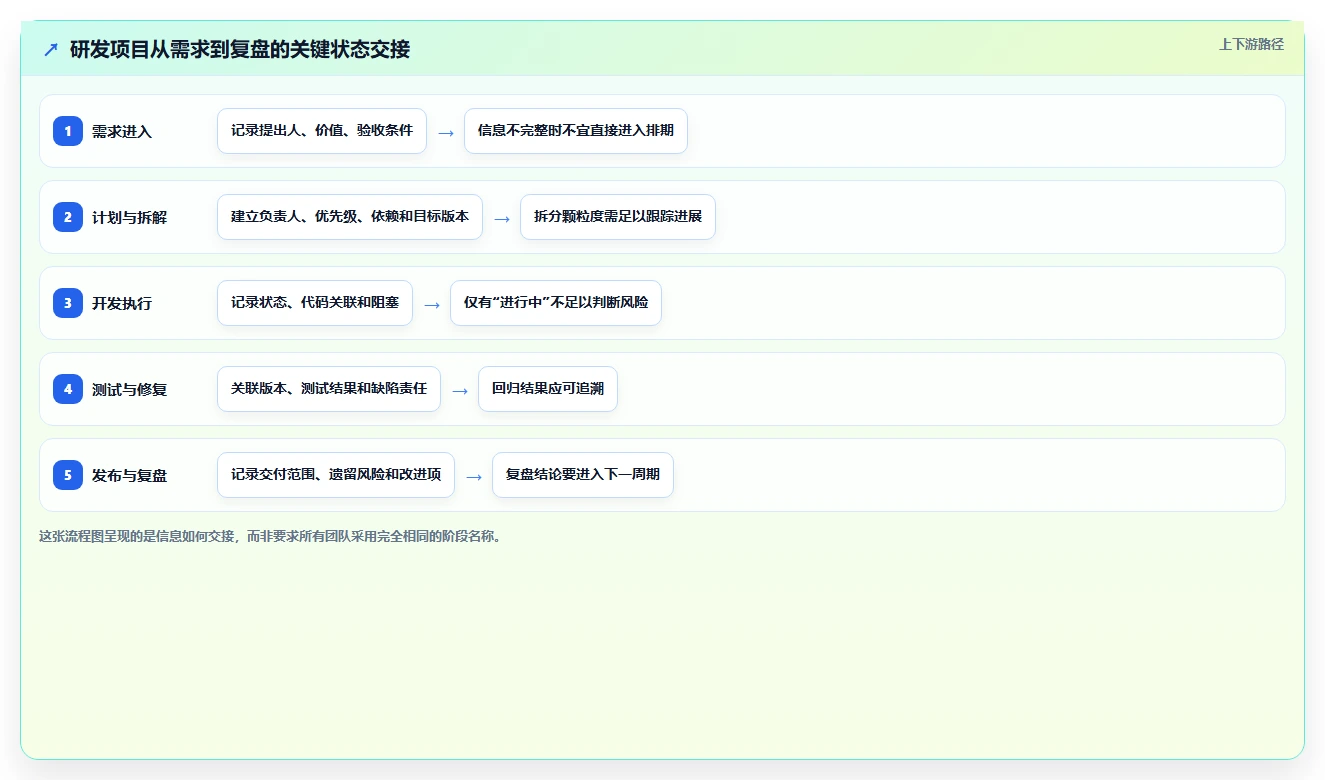Click the title 研发项目从需求到复盘的关键状态交接
Viewport: 1325px width, 780px height.
pyautogui.click(x=240, y=49)
